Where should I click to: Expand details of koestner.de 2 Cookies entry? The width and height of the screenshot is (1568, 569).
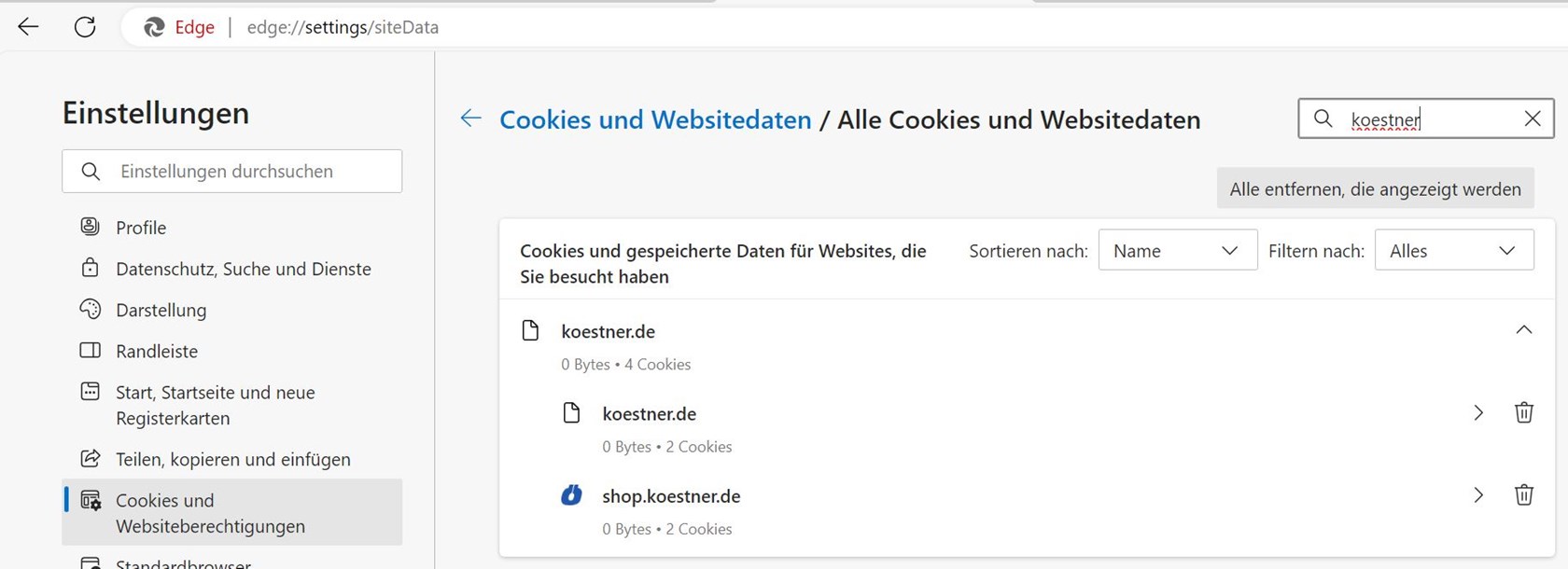pyautogui.click(x=1478, y=413)
